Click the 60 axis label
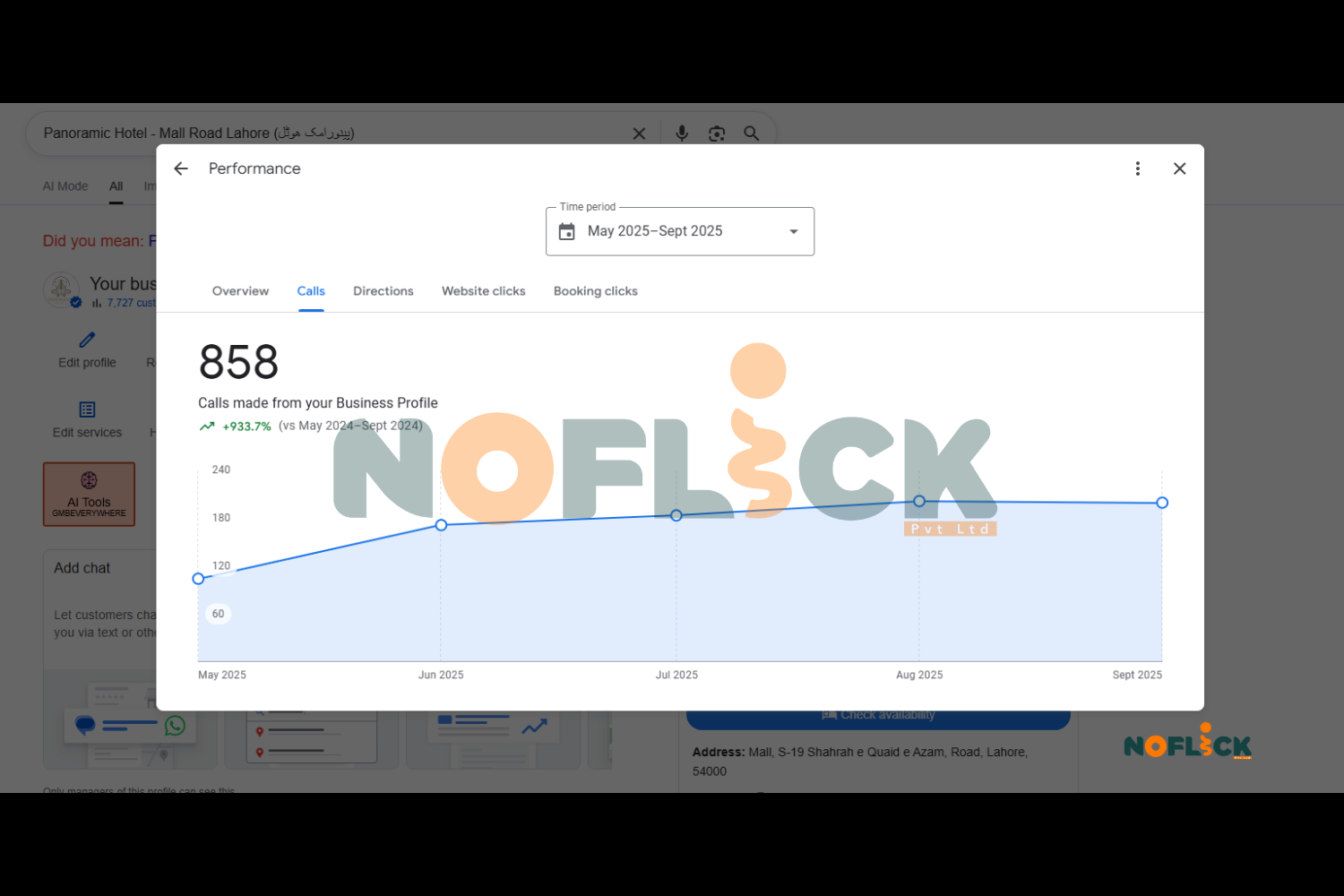 (x=219, y=614)
